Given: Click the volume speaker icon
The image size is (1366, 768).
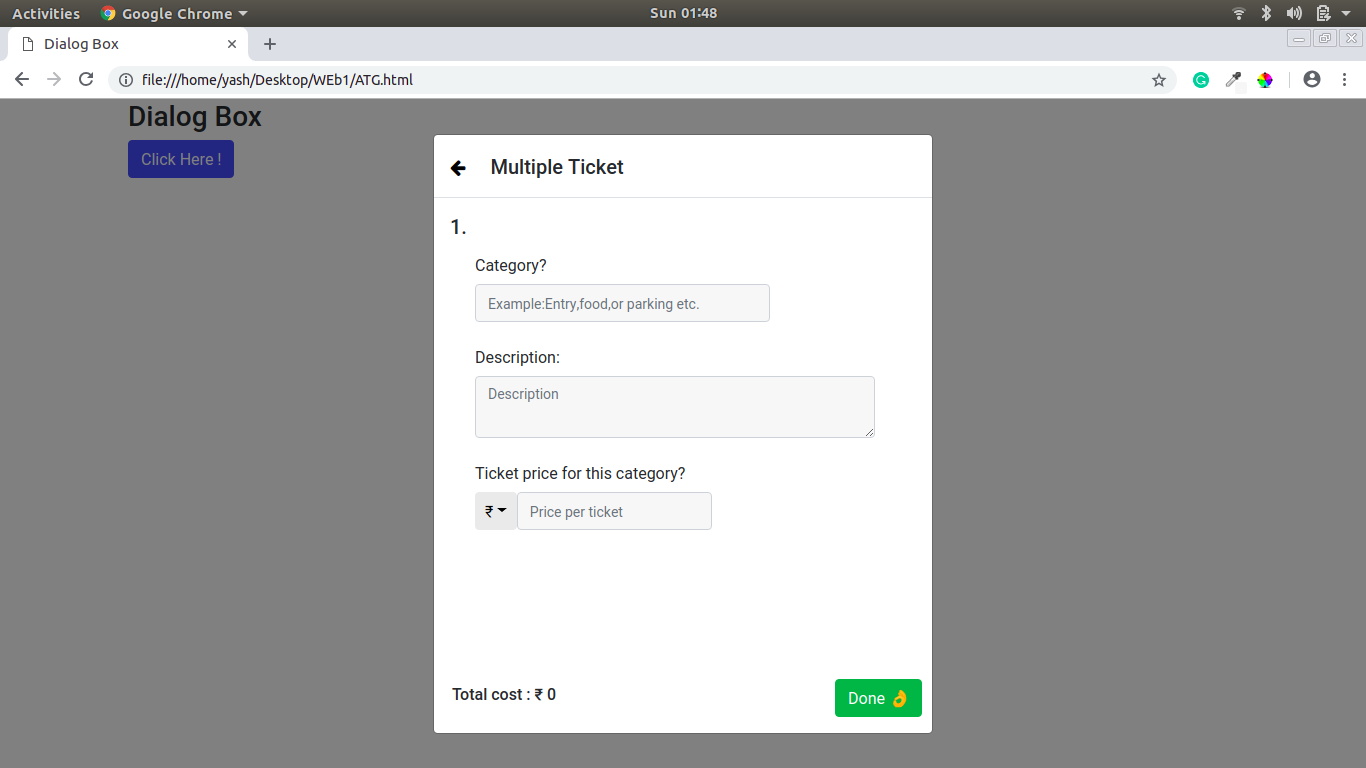Looking at the screenshot, I should [x=1294, y=13].
